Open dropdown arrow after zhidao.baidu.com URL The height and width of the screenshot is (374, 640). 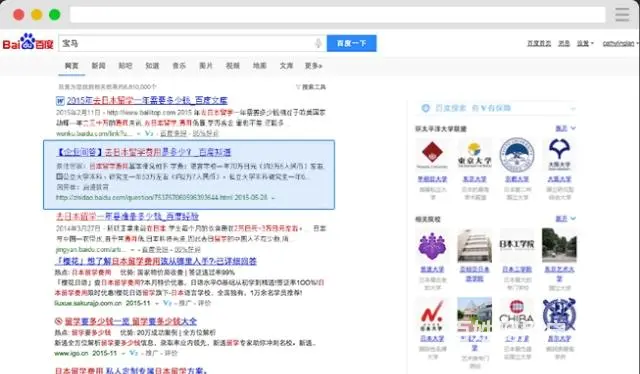click(x=273, y=198)
